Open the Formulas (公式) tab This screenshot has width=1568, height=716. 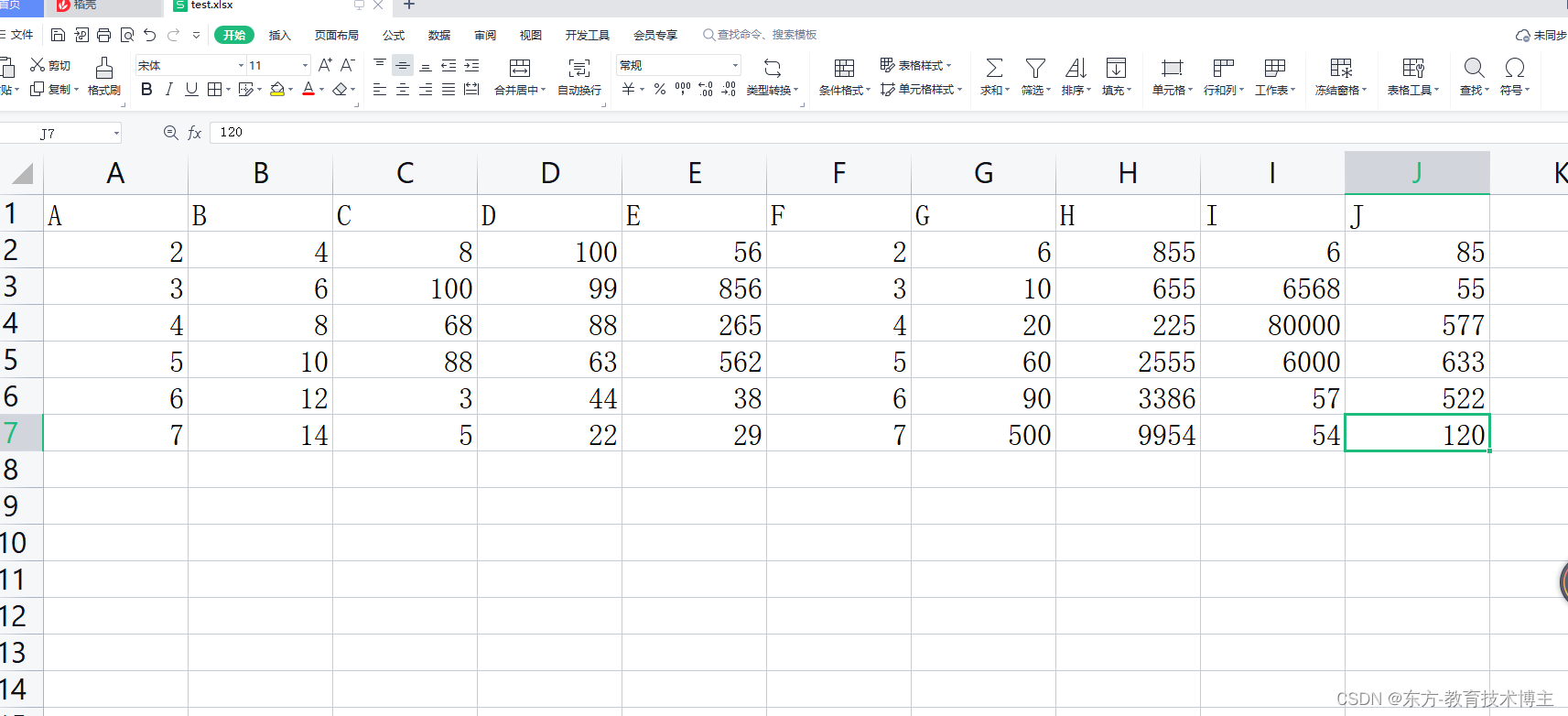click(394, 35)
